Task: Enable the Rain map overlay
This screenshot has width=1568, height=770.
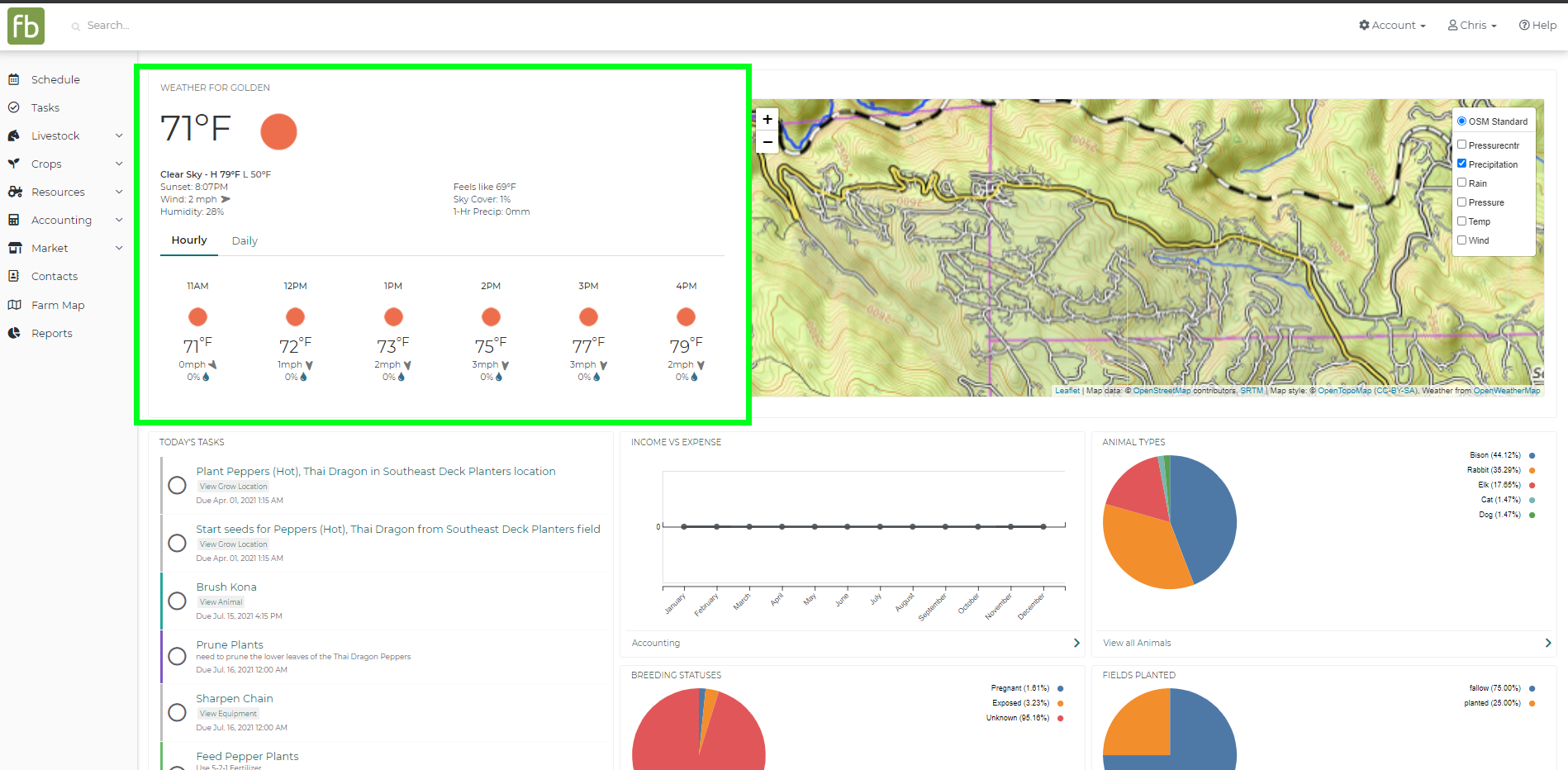Action: point(1461,183)
